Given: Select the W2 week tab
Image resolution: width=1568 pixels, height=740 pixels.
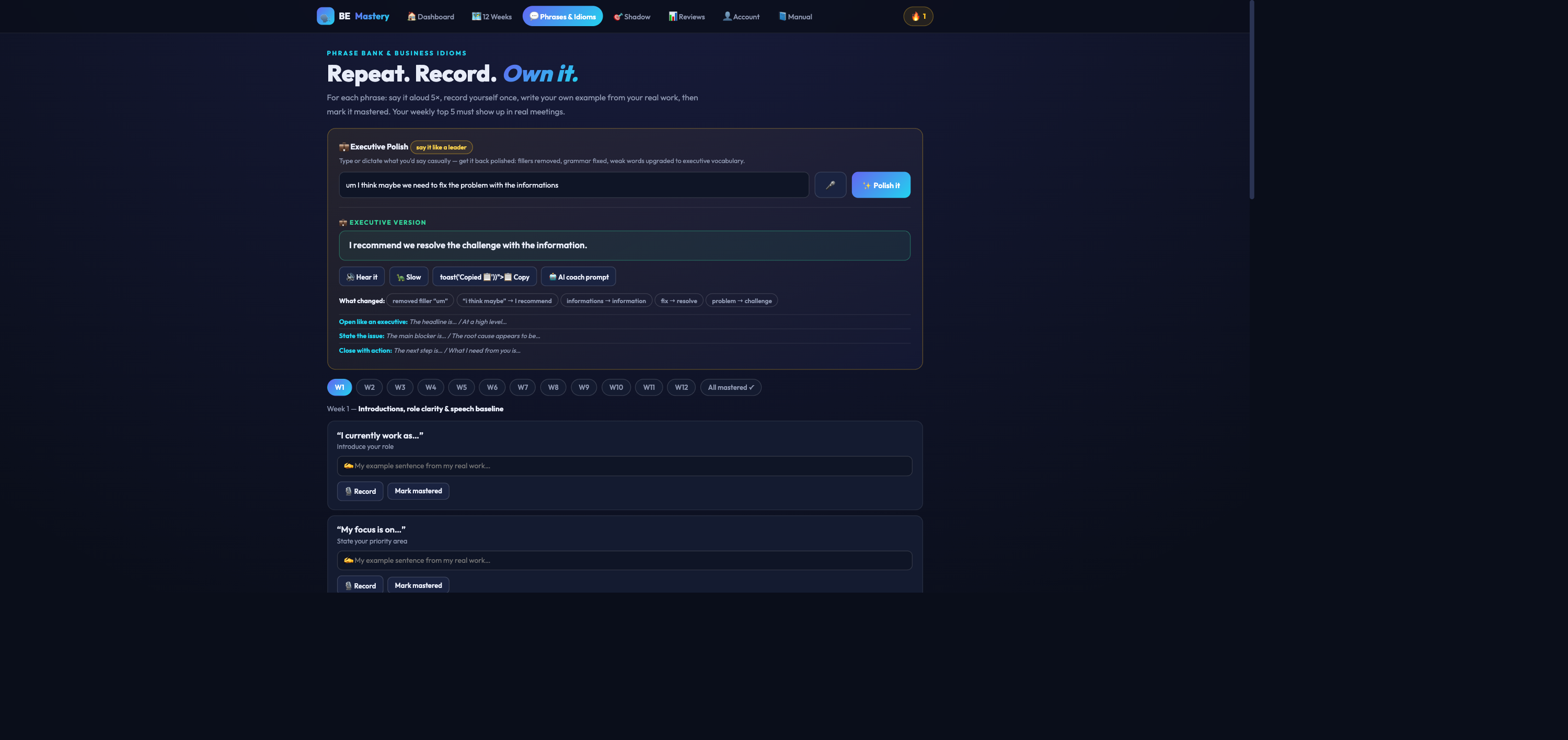Looking at the screenshot, I should point(370,388).
